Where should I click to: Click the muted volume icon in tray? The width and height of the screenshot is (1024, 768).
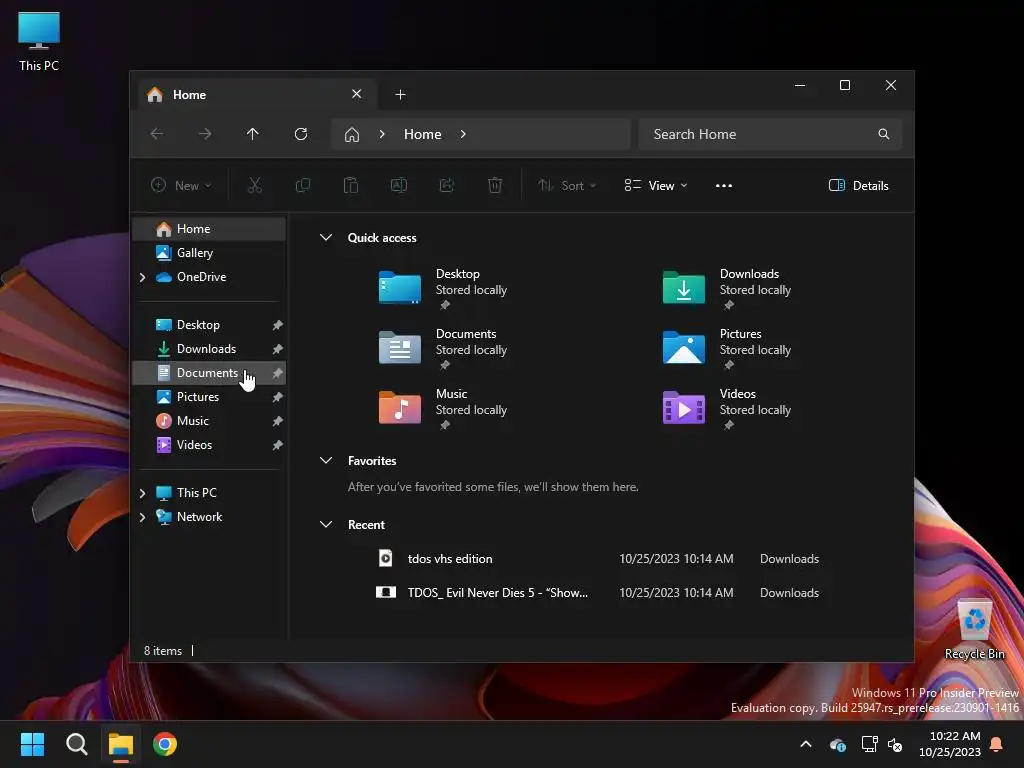(x=895, y=744)
